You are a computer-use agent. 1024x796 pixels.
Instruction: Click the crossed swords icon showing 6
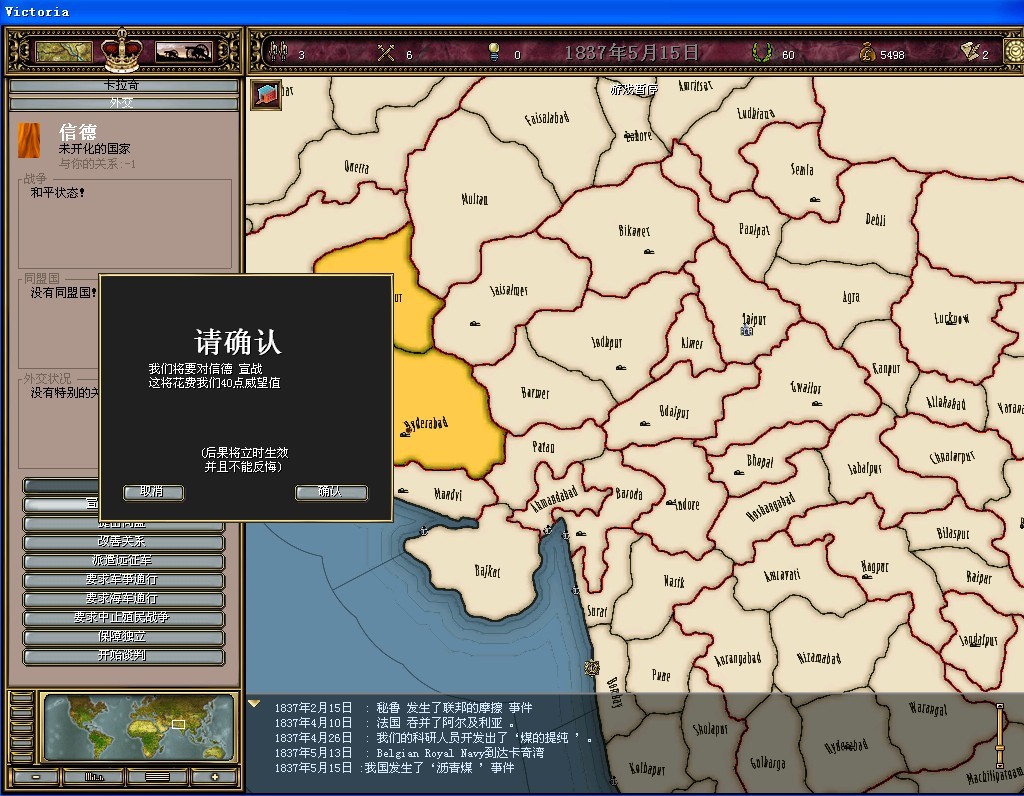[386, 52]
